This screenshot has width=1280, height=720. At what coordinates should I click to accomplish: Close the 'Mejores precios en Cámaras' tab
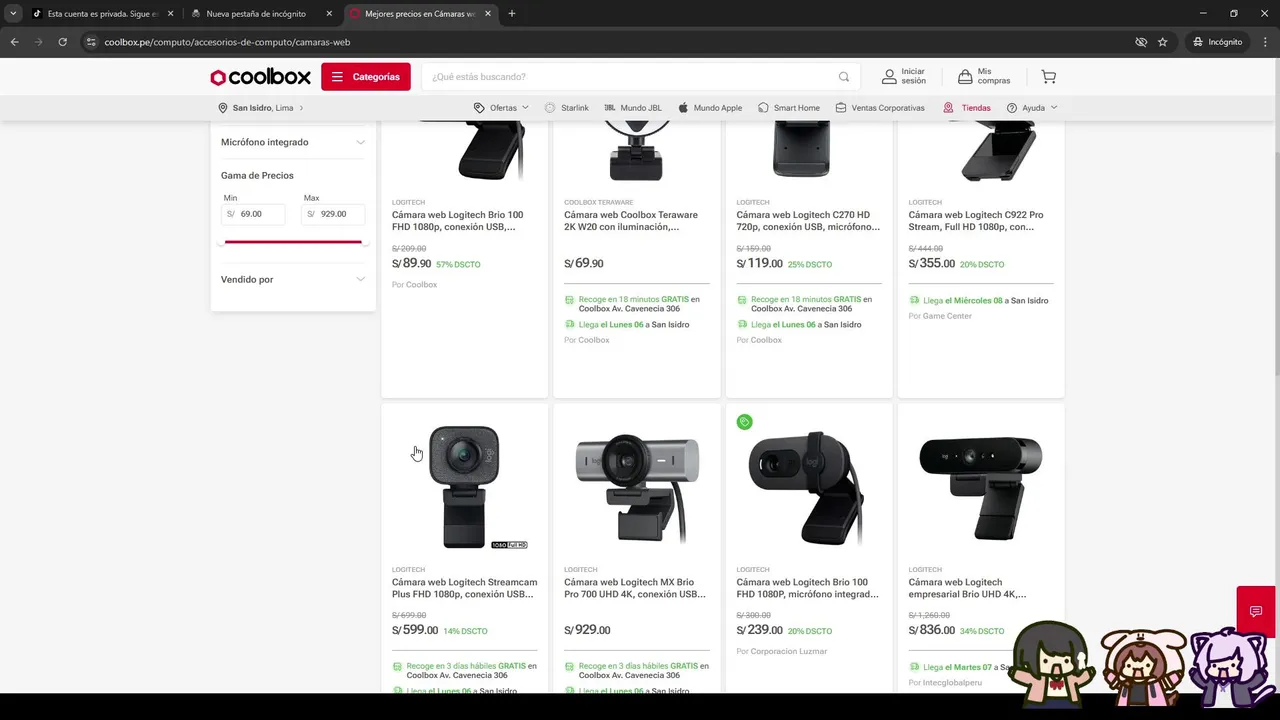[x=490, y=14]
